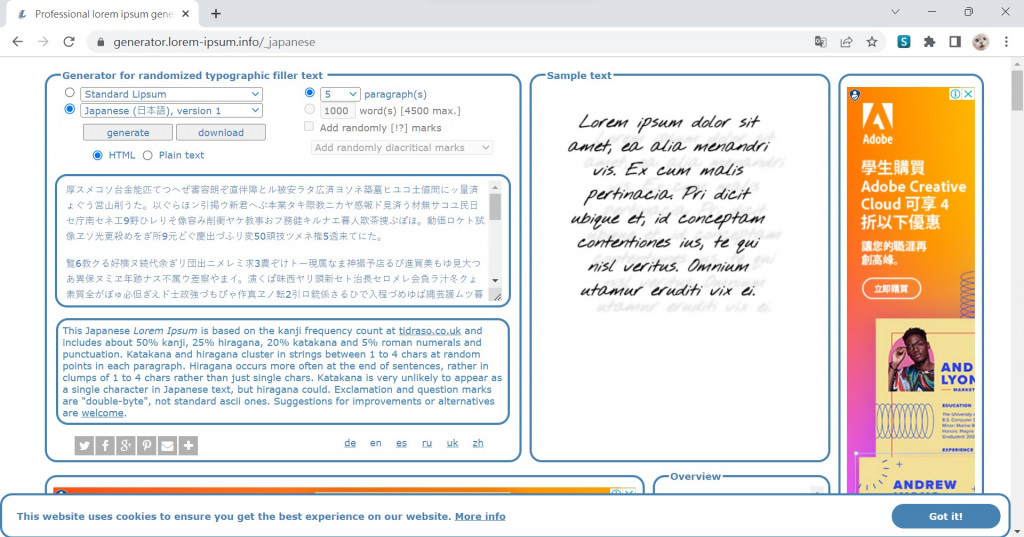Image resolution: width=1024 pixels, height=537 pixels.
Task: Open the translate this page icon
Action: coord(820,42)
